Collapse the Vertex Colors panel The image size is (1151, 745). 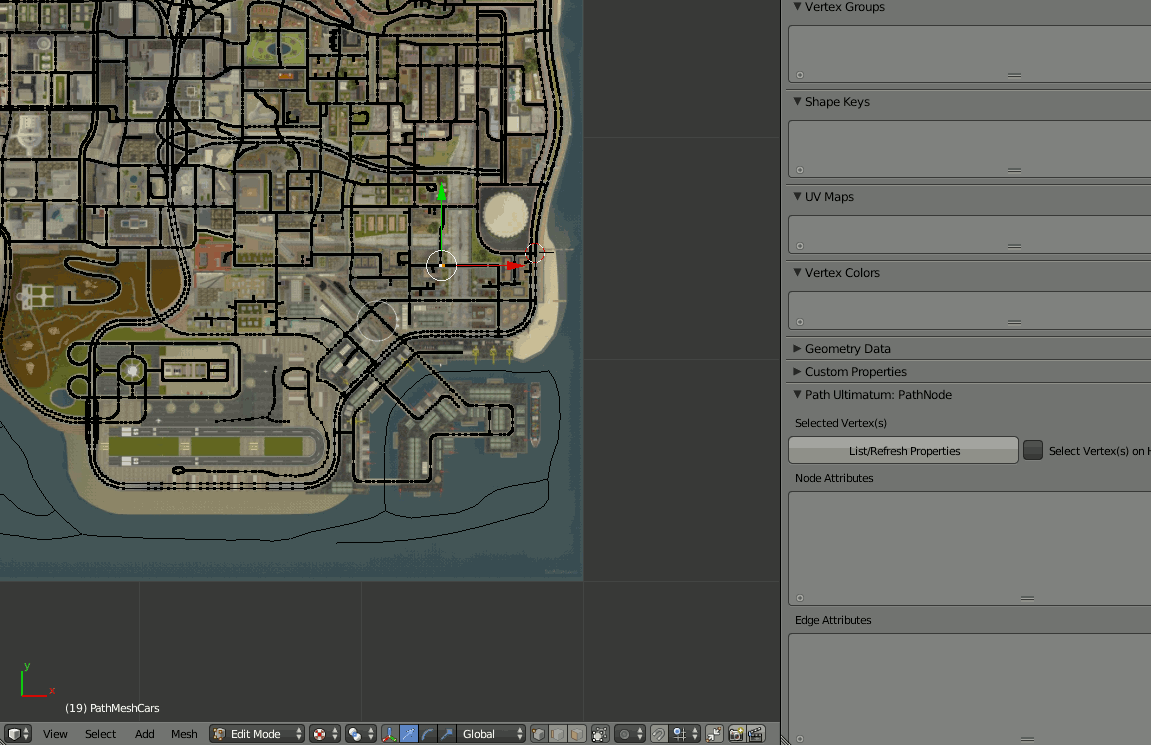click(797, 272)
